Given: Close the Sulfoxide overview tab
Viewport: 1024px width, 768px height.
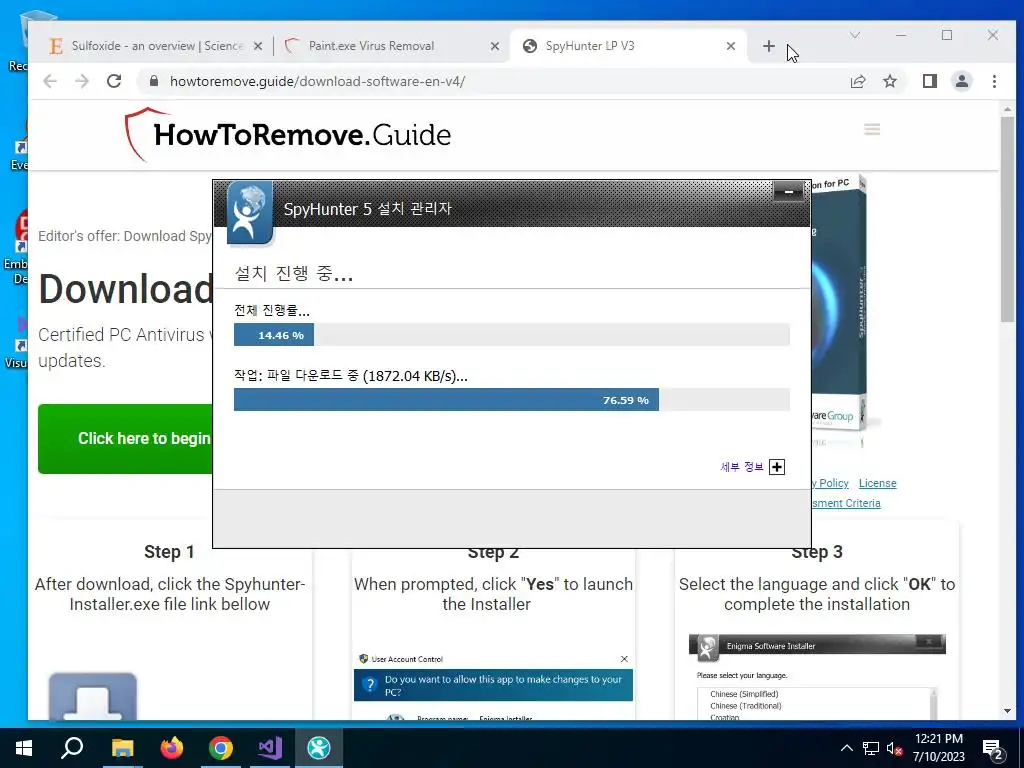Looking at the screenshot, I should click(x=258, y=46).
